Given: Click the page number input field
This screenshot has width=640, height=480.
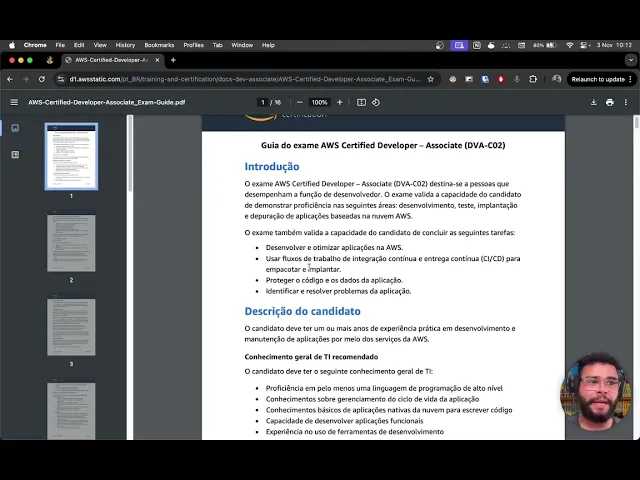Looking at the screenshot, I should tap(263, 102).
